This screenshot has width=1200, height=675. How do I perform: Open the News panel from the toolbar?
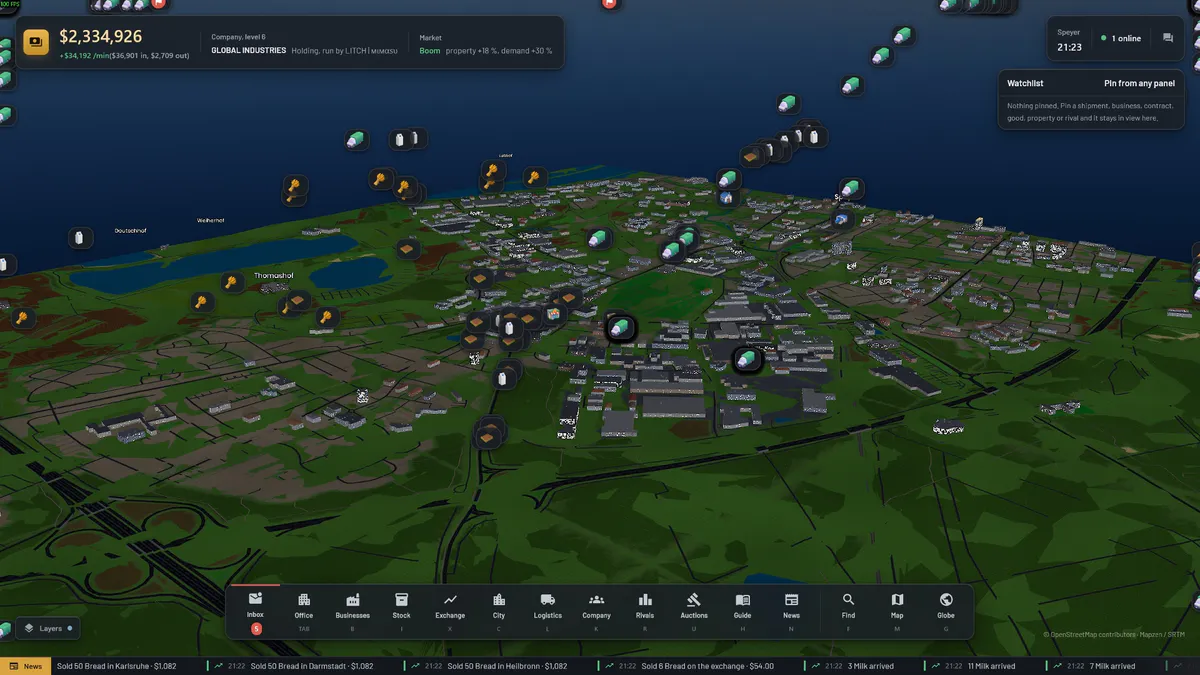791,611
